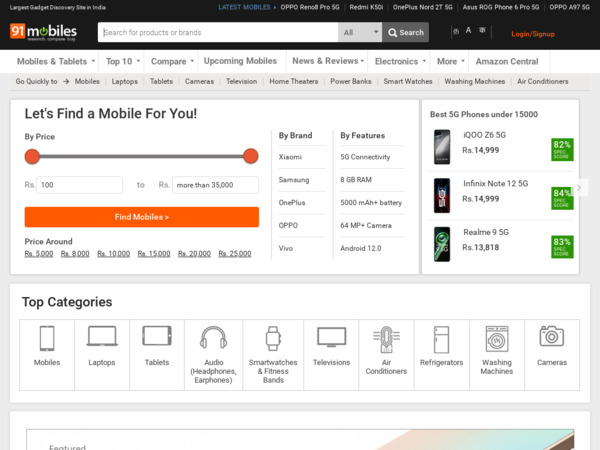Image resolution: width=600 pixels, height=450 pixels.
Task: Filter by brand OnePlus
Action: click(x=292, y=203)
